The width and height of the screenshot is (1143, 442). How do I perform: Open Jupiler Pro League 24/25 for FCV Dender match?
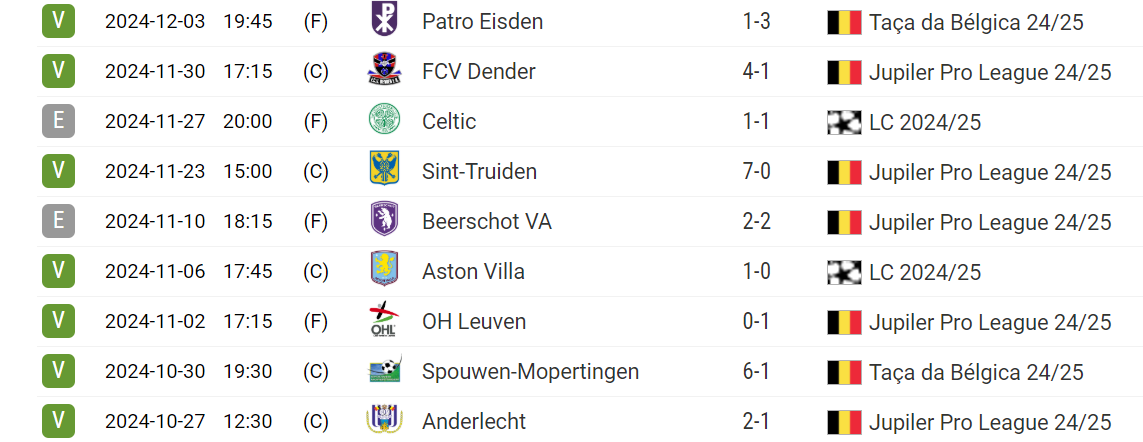(x=990, y=71)
